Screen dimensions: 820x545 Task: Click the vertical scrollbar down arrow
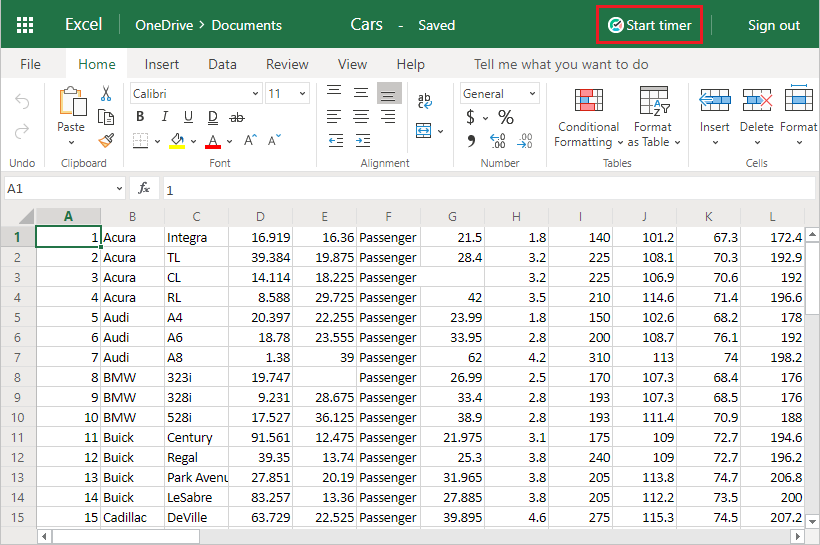[x=812, y=521]
